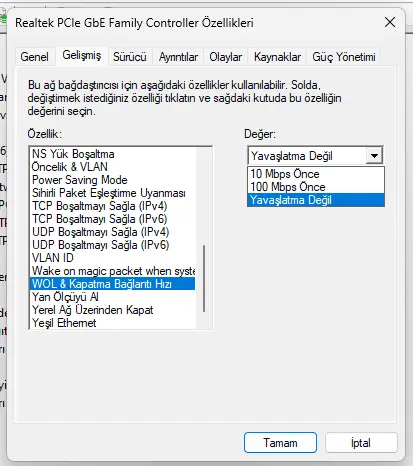Open the Olaylar tab
Screen dimensions: 413x466
tap(226, 57)
